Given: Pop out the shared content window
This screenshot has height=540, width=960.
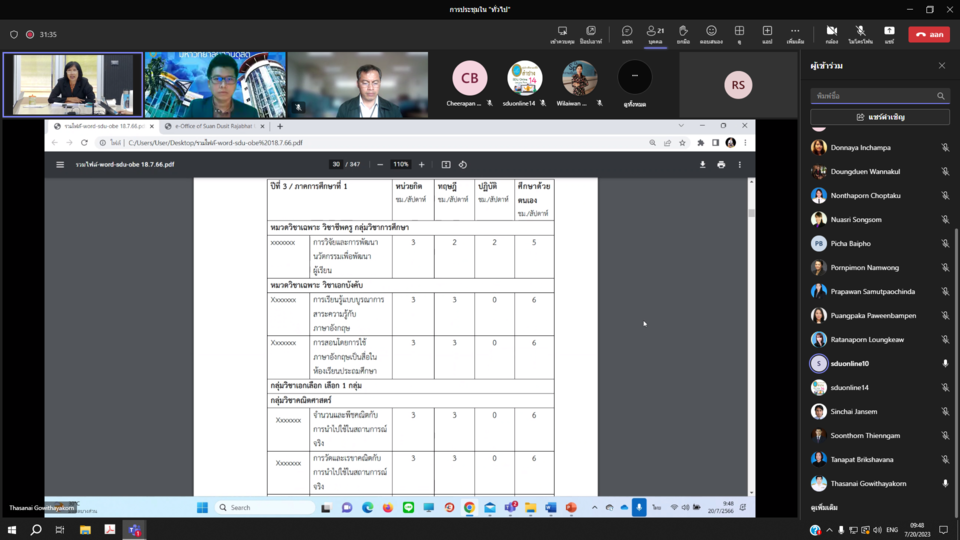Looking at the screenshot, I should tap(590, 33).
